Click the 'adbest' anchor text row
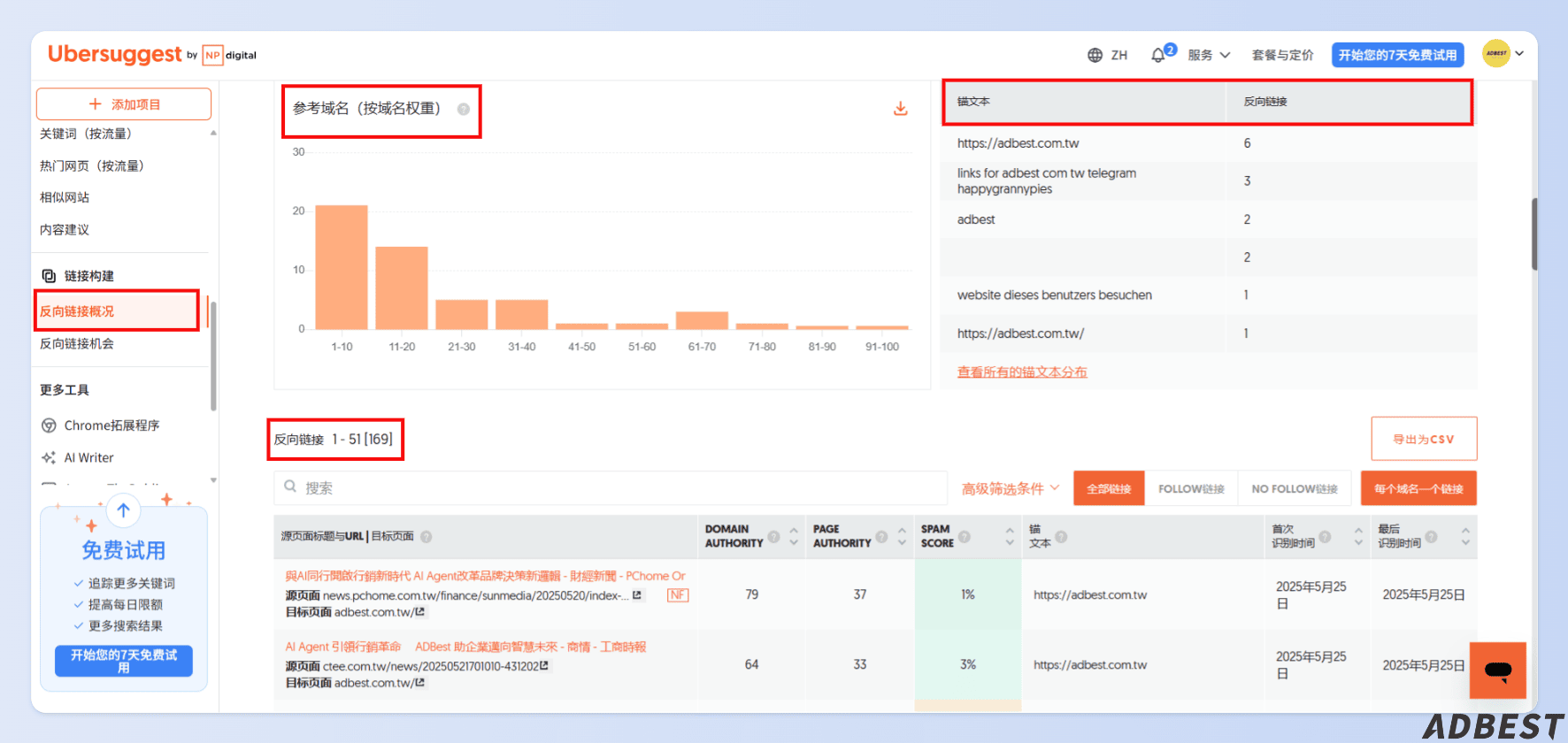This screenshot has height=743, width=1568. click(x=1209, y=219)
